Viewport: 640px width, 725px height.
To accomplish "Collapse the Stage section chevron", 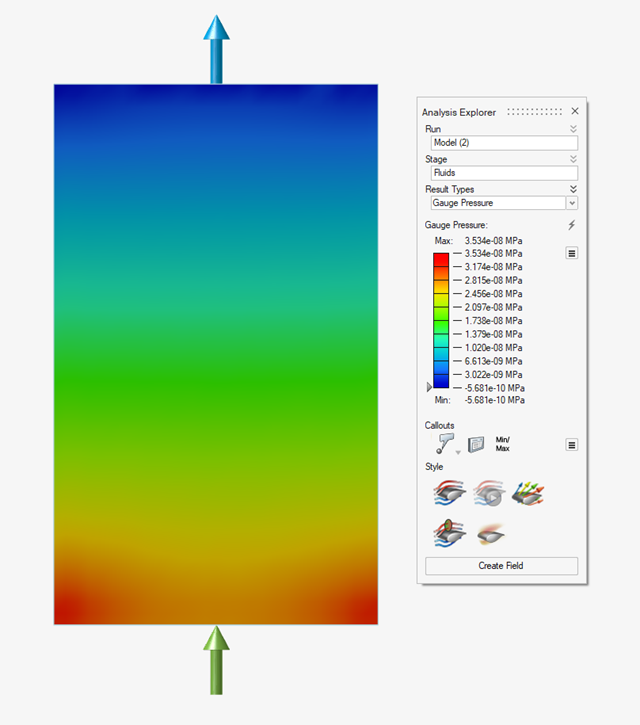I will click(573, 159).
